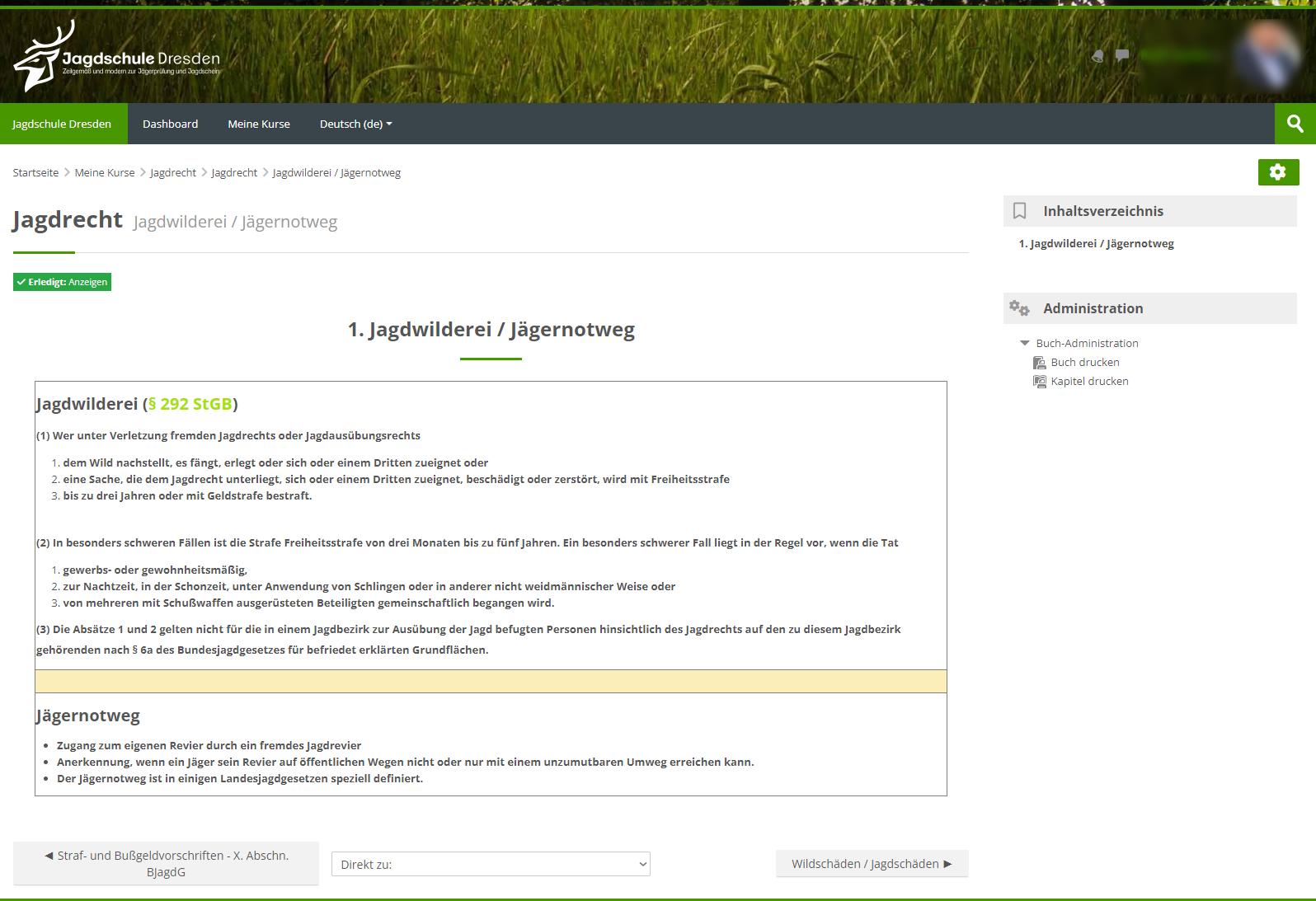Click the Startseite breadcrumb link
This screenshot has width=1316, height=901.
click(35, 172)
